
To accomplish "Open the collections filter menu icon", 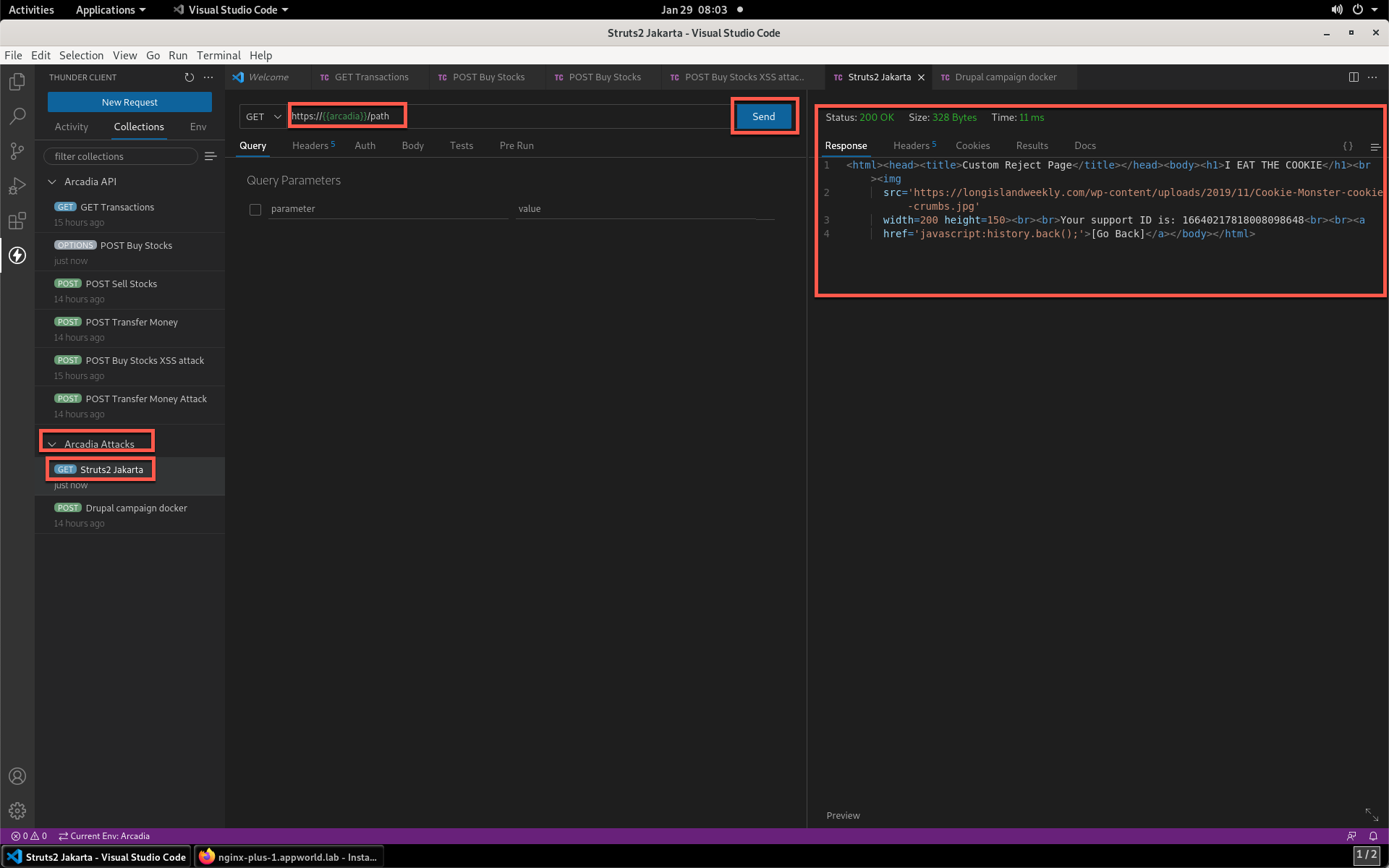I will 211,156.
